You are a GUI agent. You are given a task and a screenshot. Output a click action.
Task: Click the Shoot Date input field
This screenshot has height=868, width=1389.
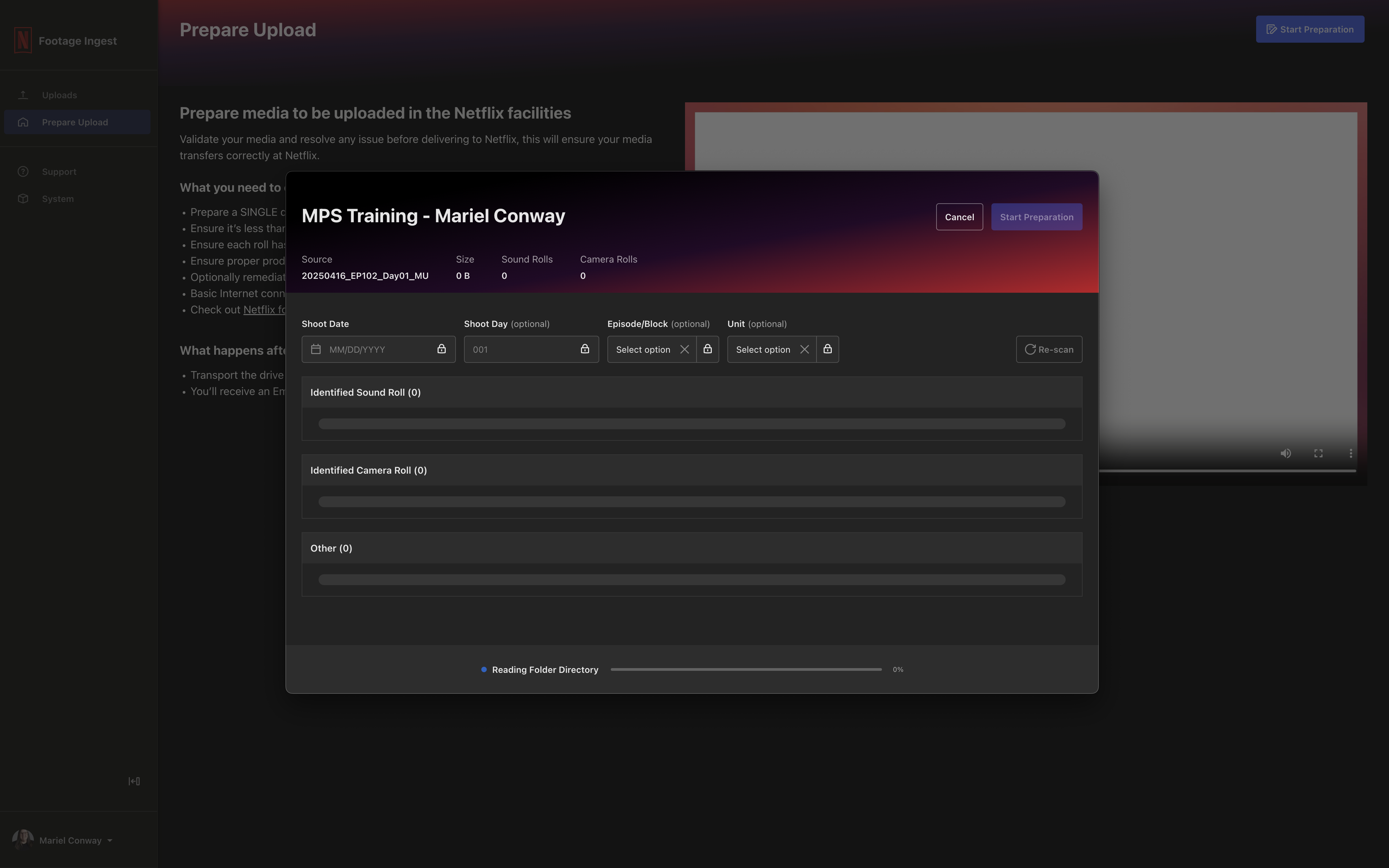(x=378, y=349)
